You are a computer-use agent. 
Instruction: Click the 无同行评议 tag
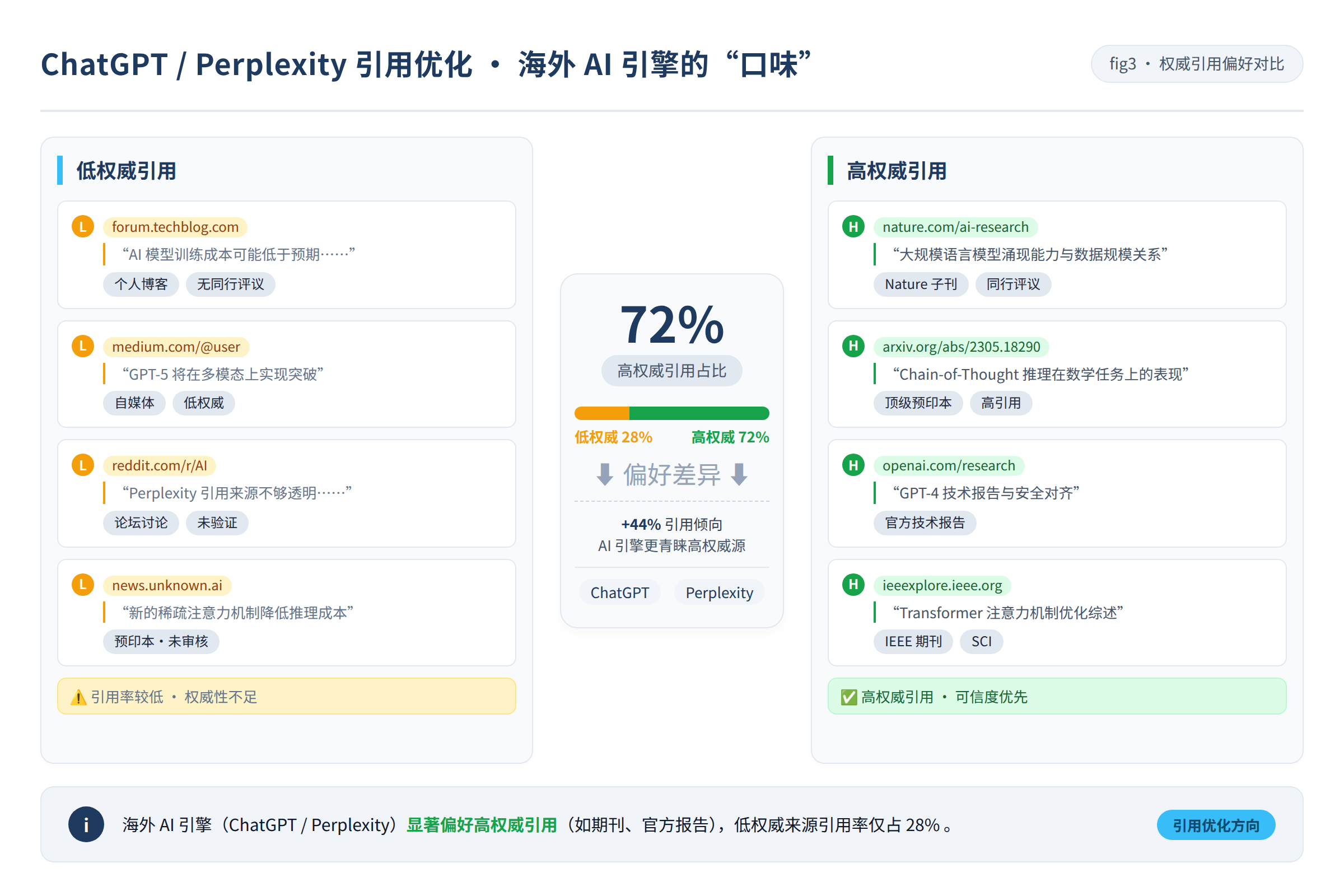tap(230, 284)
